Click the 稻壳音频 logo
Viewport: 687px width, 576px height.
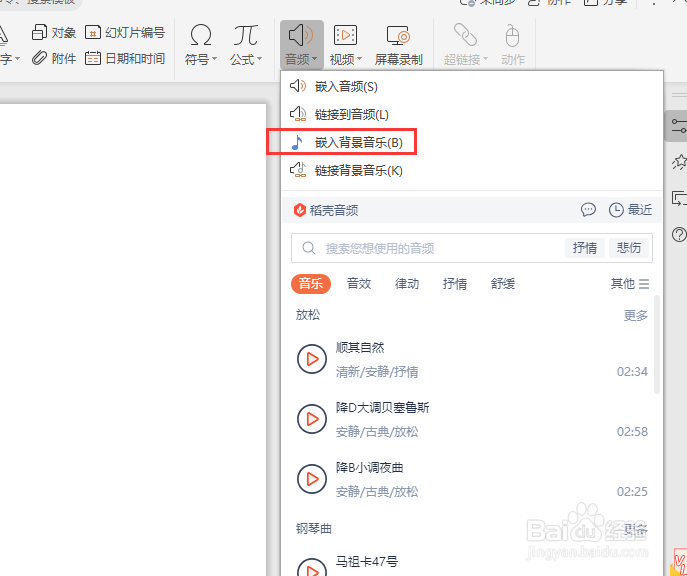pyautogui.click(x=300, y=210)
